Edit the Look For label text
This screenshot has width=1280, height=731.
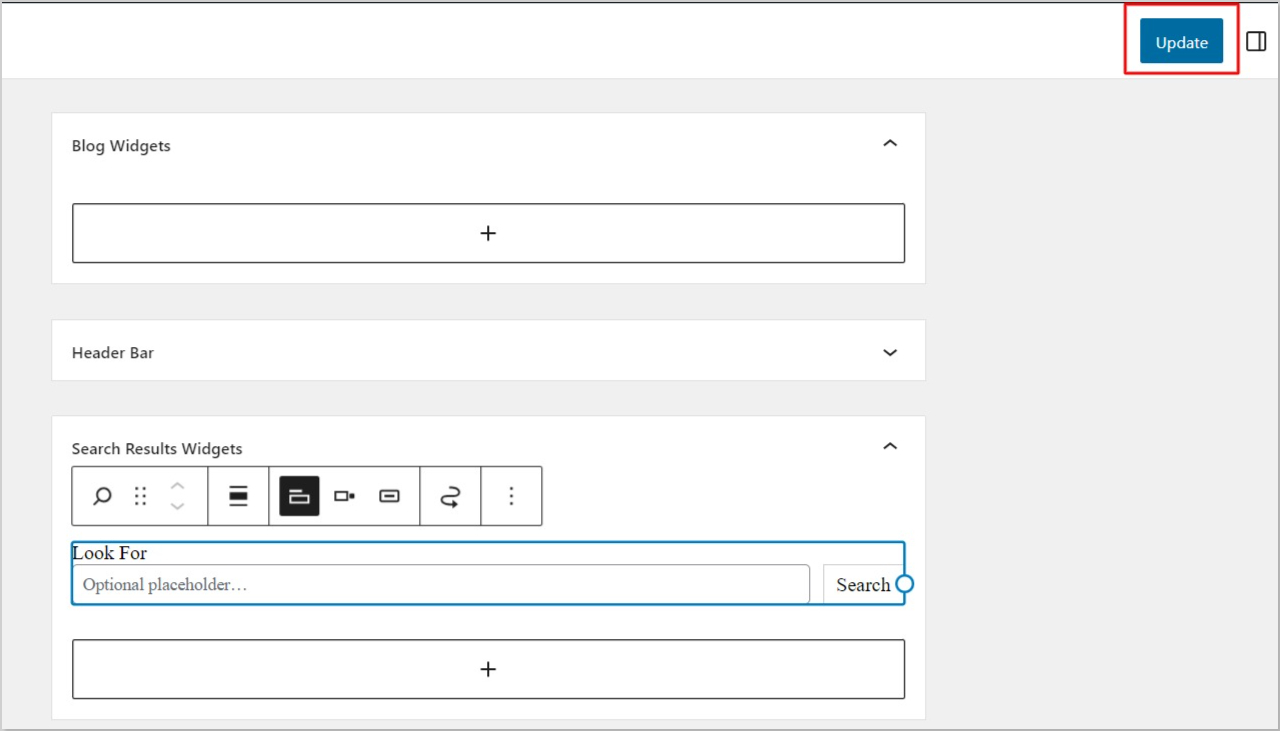(108, 552)
